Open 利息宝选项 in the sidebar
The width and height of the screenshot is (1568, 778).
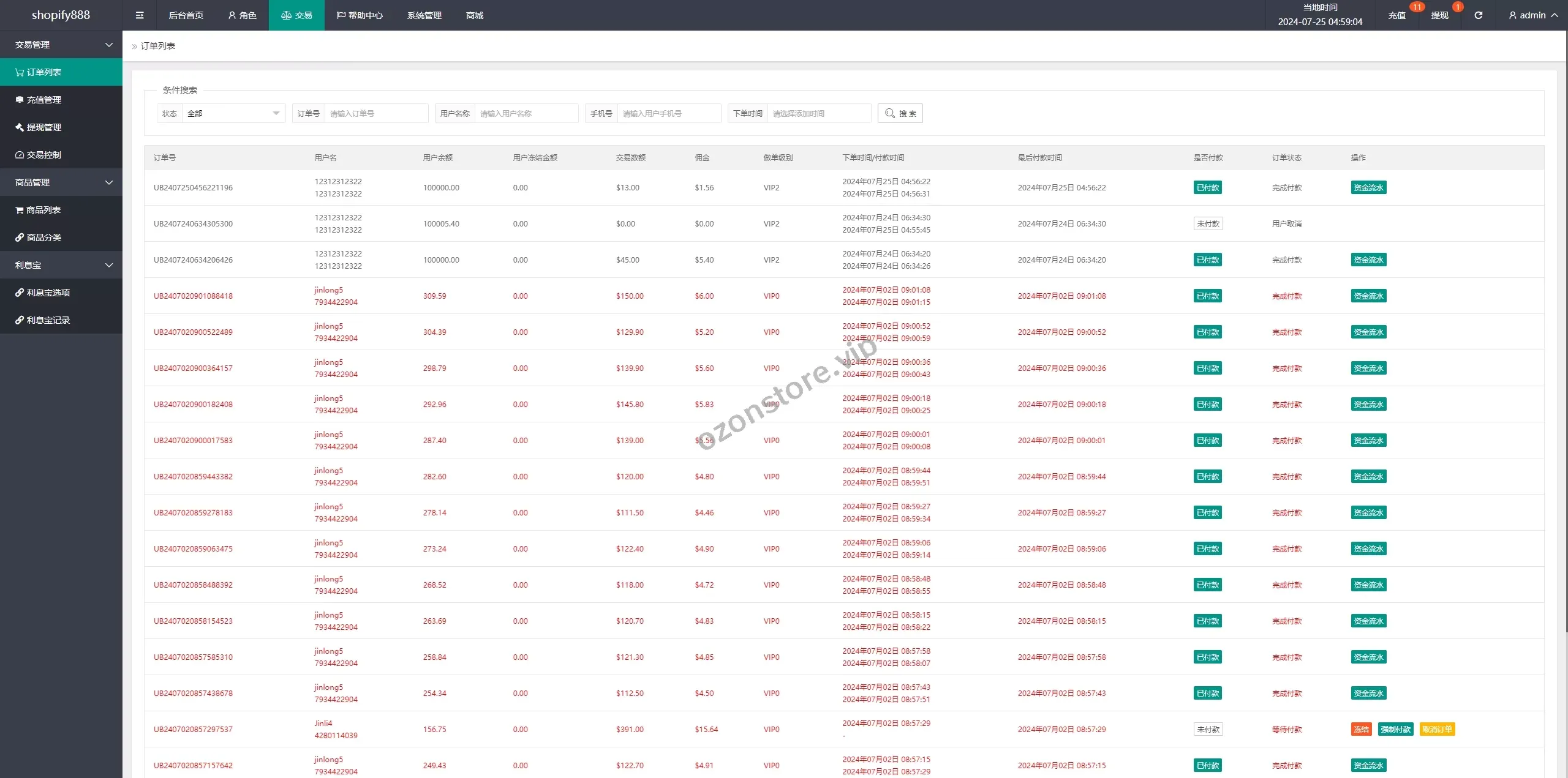(48, 293)
